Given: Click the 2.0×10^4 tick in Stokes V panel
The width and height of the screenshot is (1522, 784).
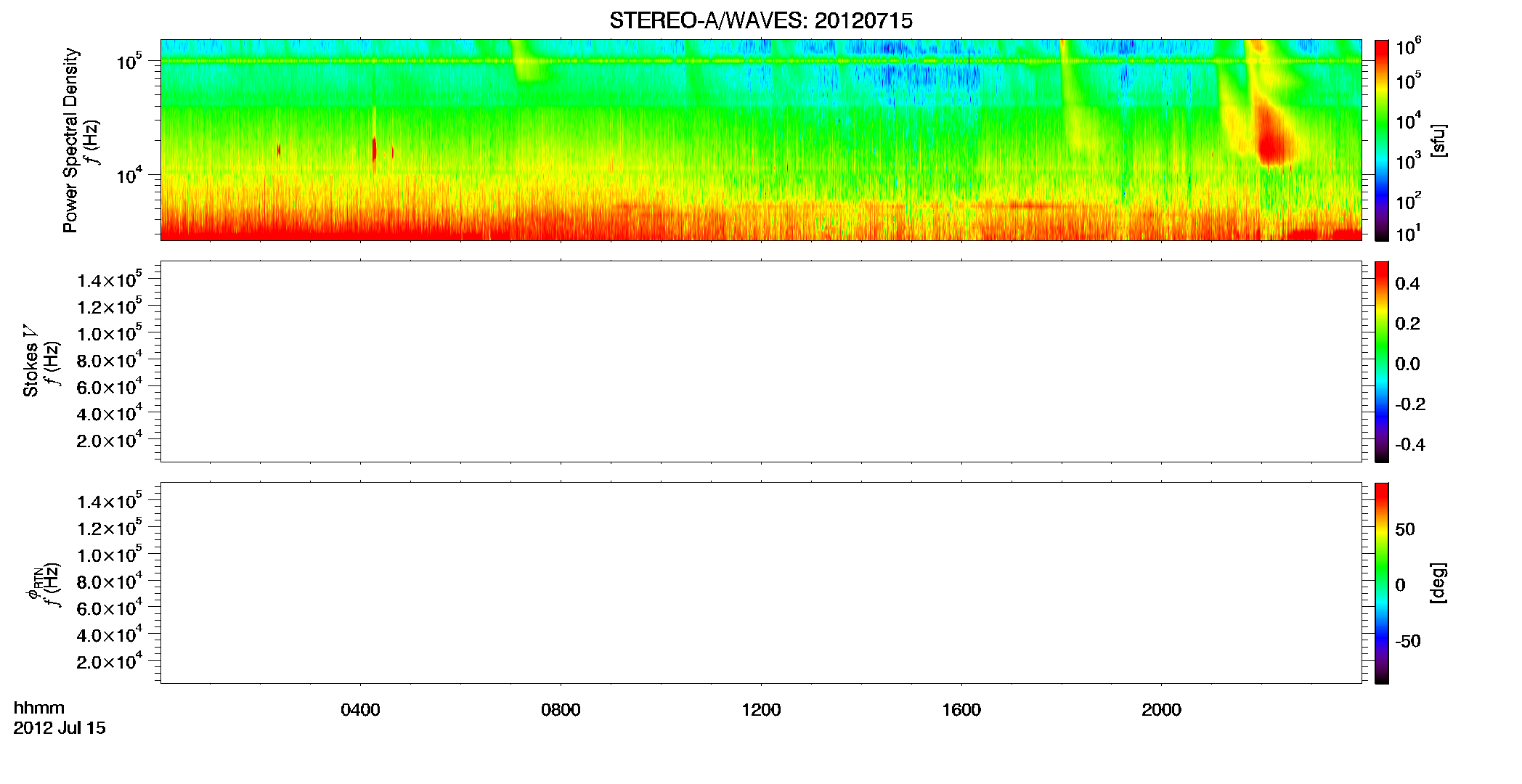Looking at the screenshot, I should coord(109,440).
